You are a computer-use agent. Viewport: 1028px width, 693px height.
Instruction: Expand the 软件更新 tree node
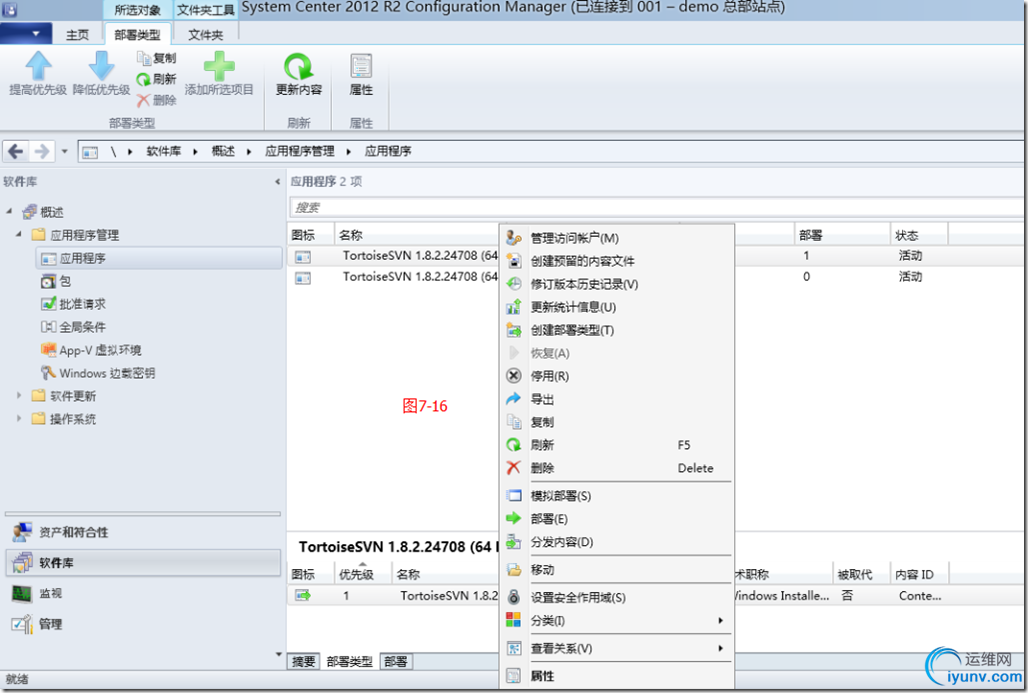pyautogui.click(x=19, y=395)
